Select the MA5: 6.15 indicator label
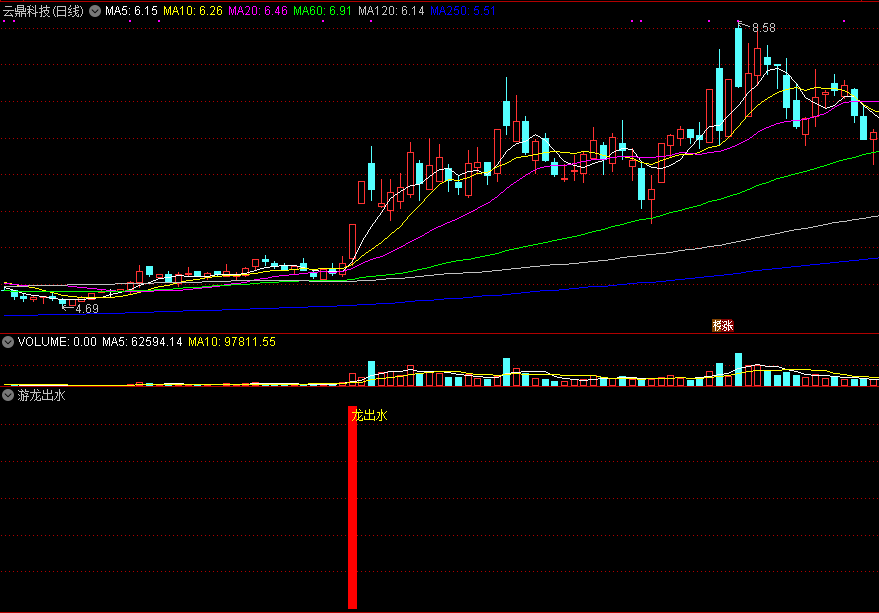This screenshot has width=879, height=613. pos(131,11)
